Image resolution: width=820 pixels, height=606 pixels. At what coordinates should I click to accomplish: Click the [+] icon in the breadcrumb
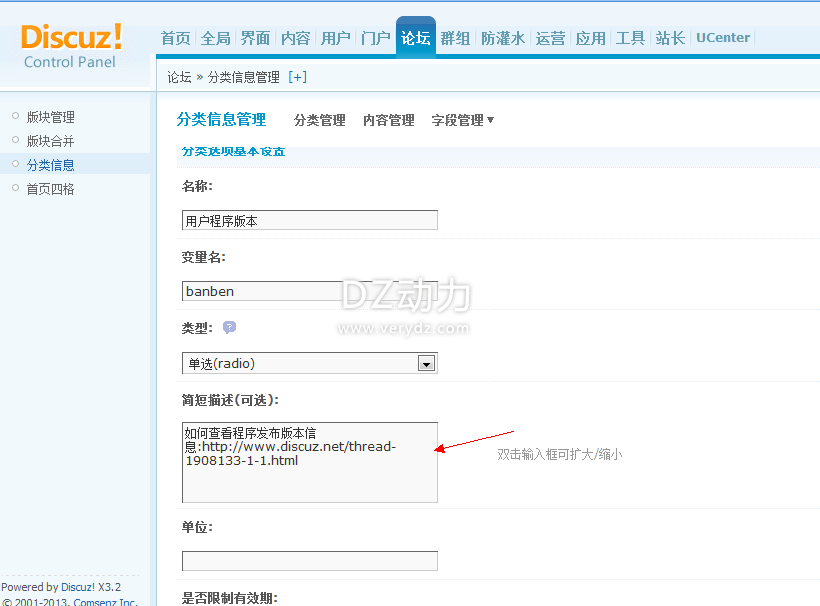pos(297,77)
